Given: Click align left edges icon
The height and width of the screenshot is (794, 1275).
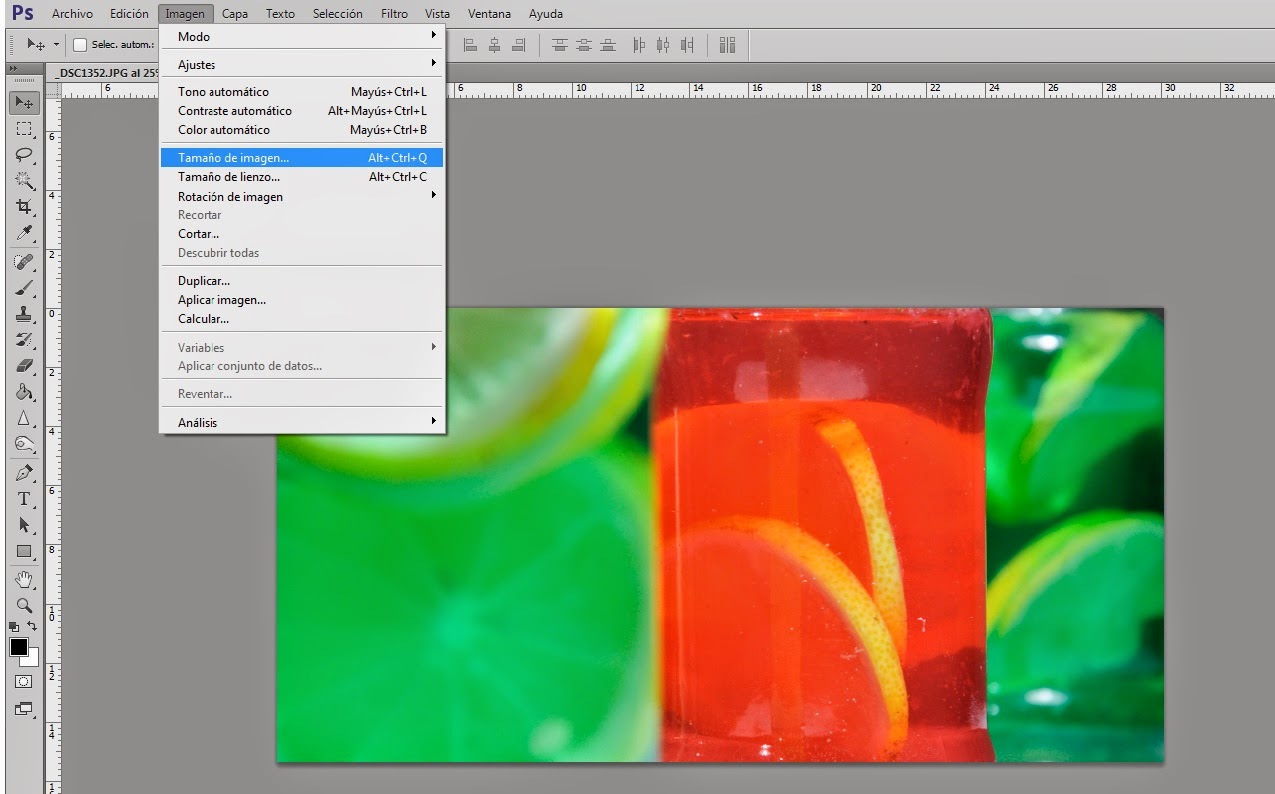Looking at the screenshot, I should coord(469,44).
